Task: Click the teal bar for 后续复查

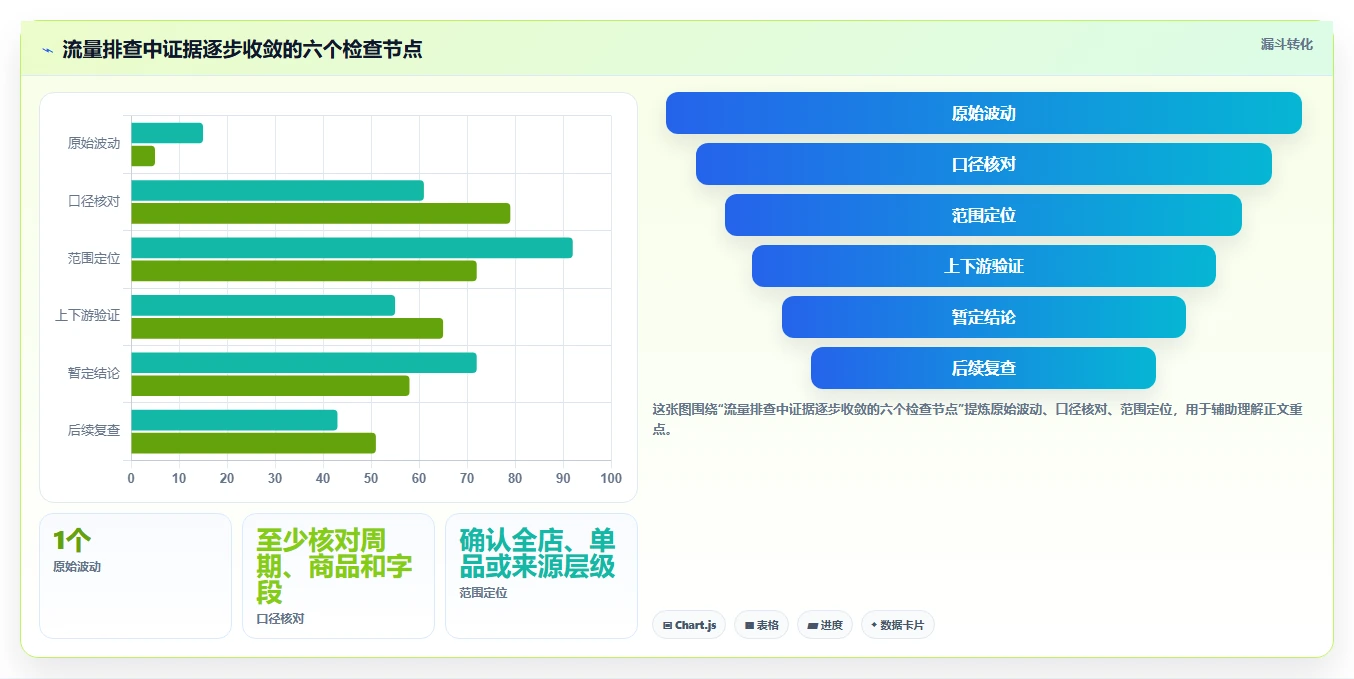Action: point(234,420)
